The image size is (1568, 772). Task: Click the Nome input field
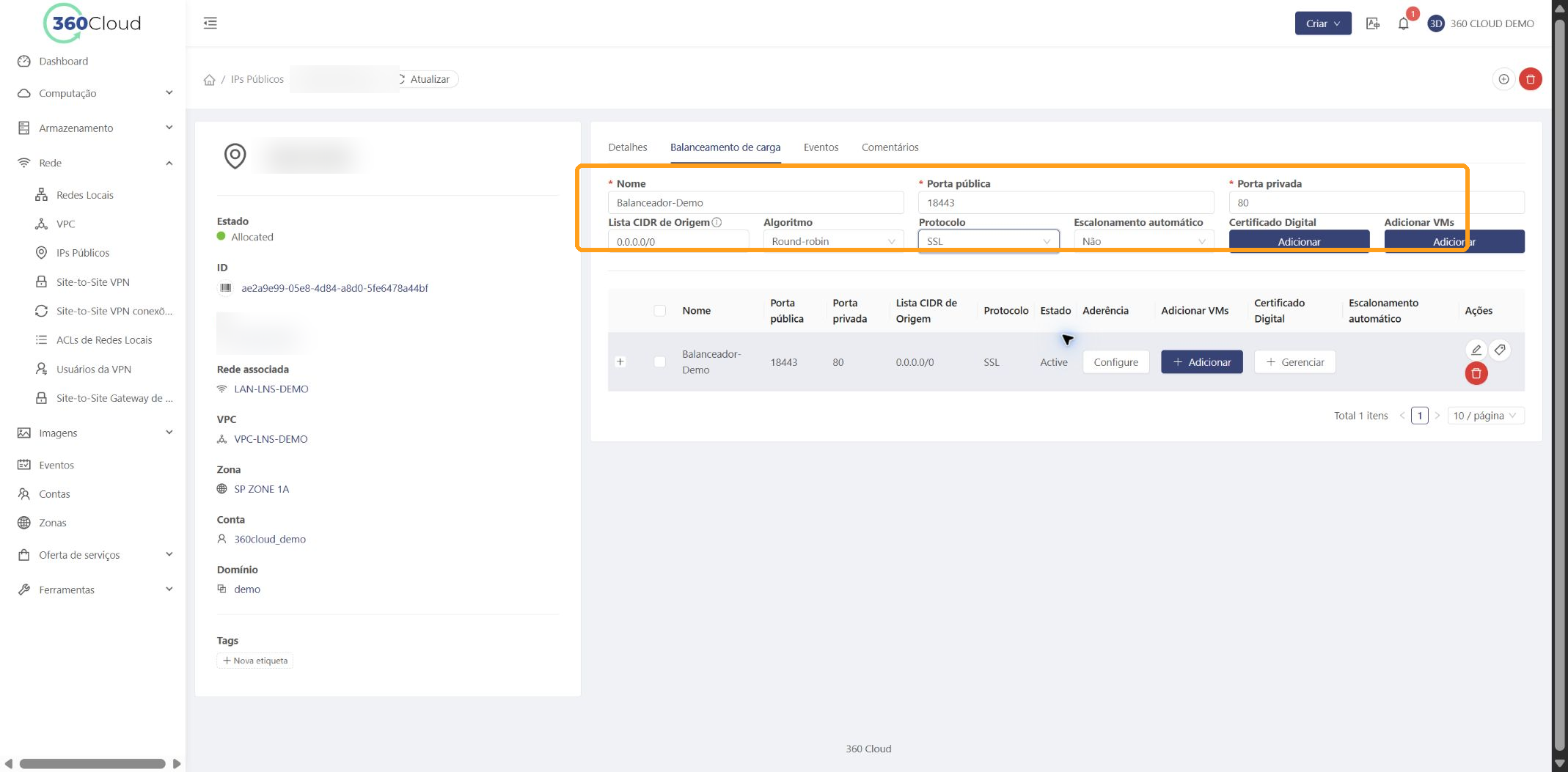point(755,203)
